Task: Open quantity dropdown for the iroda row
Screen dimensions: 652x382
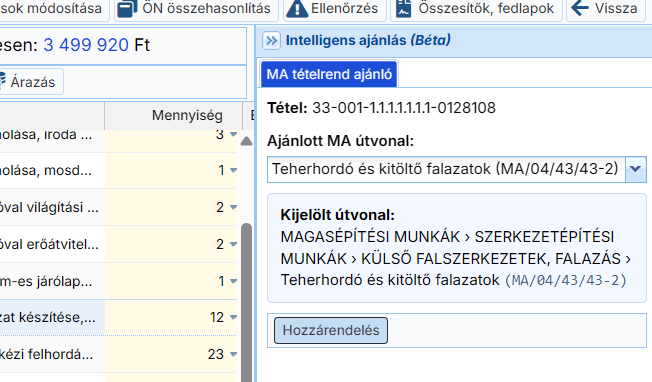Action: coord(233,134)
